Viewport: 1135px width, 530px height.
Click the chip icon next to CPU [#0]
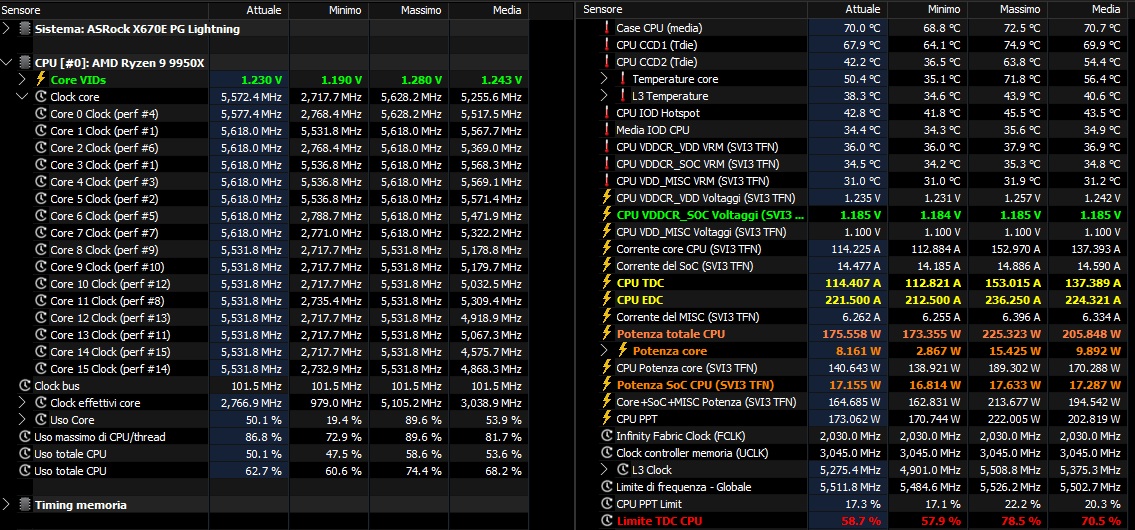coord(25,63)
